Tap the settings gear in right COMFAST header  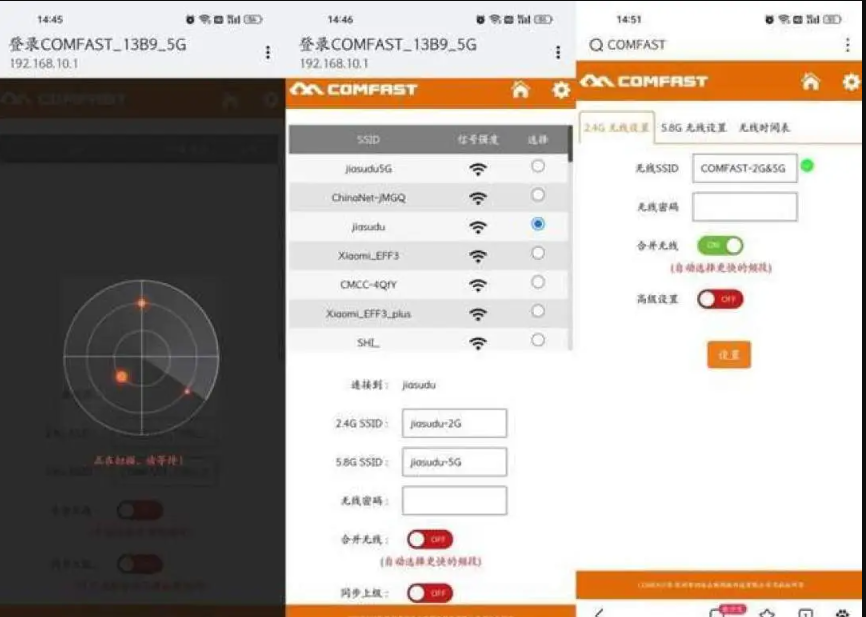[x=851, y=82]
